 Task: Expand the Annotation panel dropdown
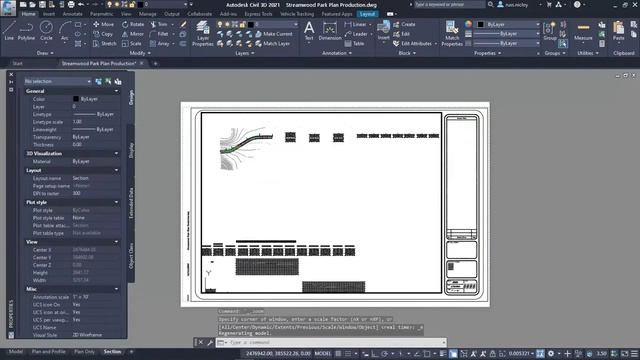(x=337, y=53)
